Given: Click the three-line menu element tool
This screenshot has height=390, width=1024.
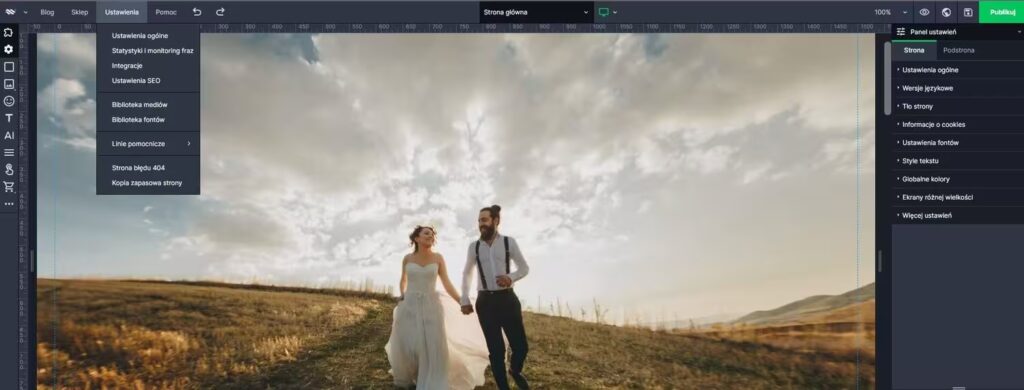Looking at the screenshot, I should (x=8, y=153).
